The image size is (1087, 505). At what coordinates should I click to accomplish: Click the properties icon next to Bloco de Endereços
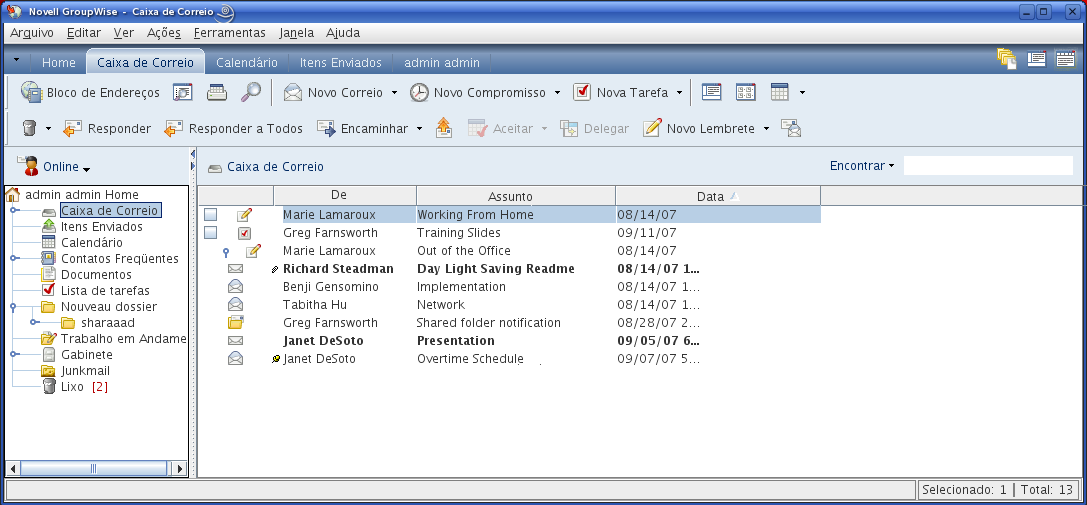tap(182, 92)
